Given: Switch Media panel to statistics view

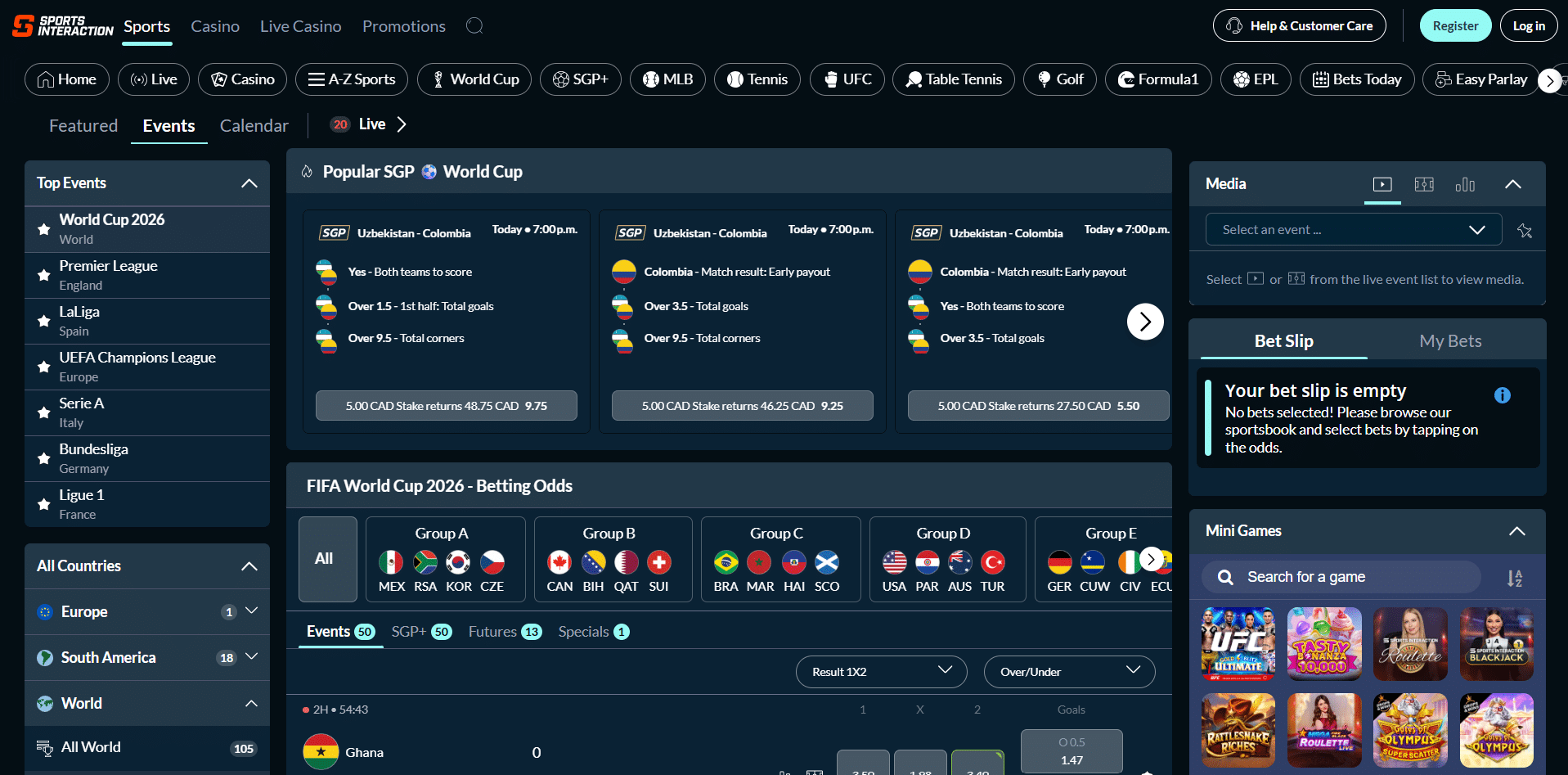Looking at the screenshot, I should click(x=1465, y=184).
